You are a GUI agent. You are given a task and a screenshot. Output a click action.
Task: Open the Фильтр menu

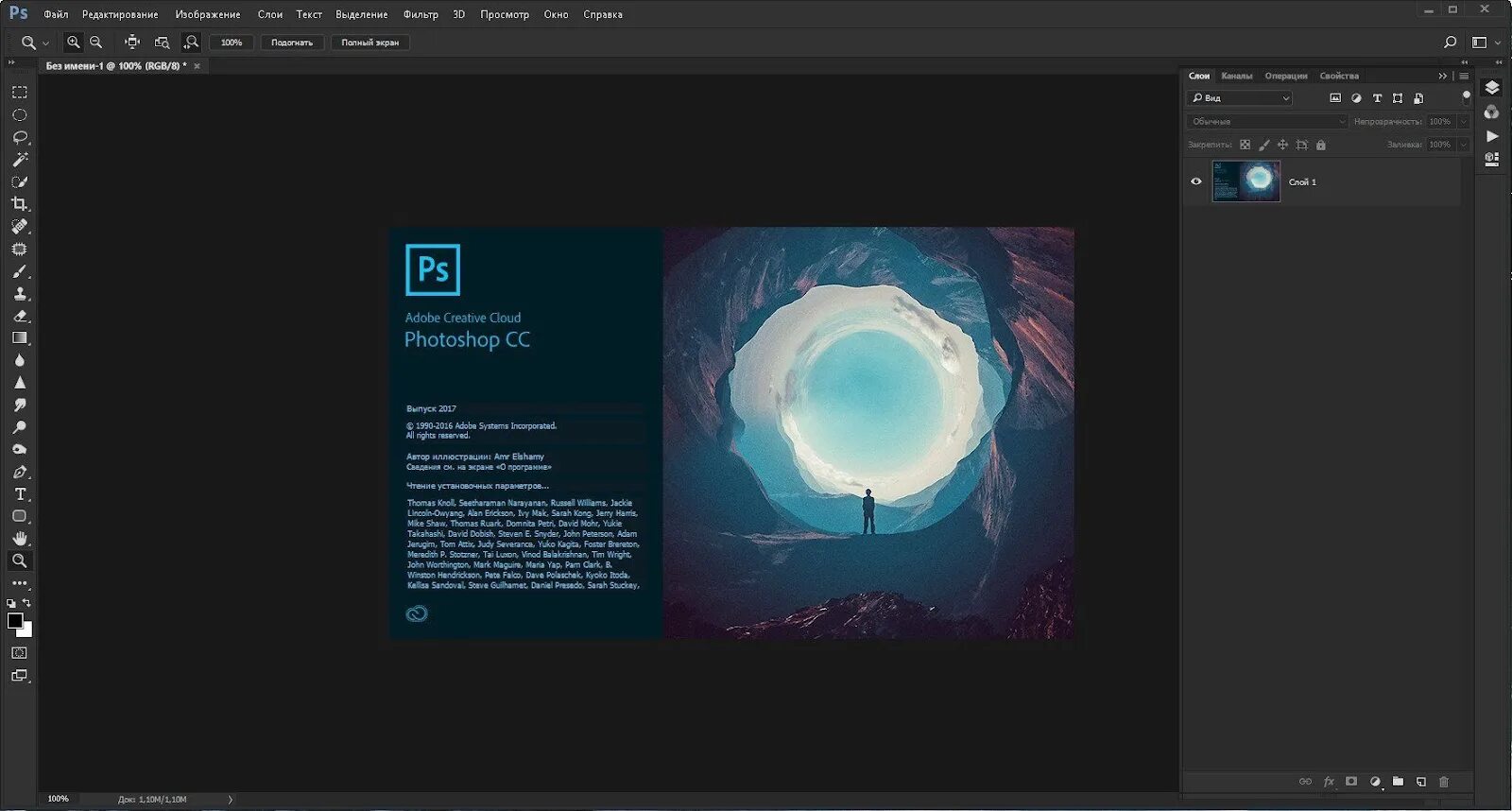coord(421,14)
